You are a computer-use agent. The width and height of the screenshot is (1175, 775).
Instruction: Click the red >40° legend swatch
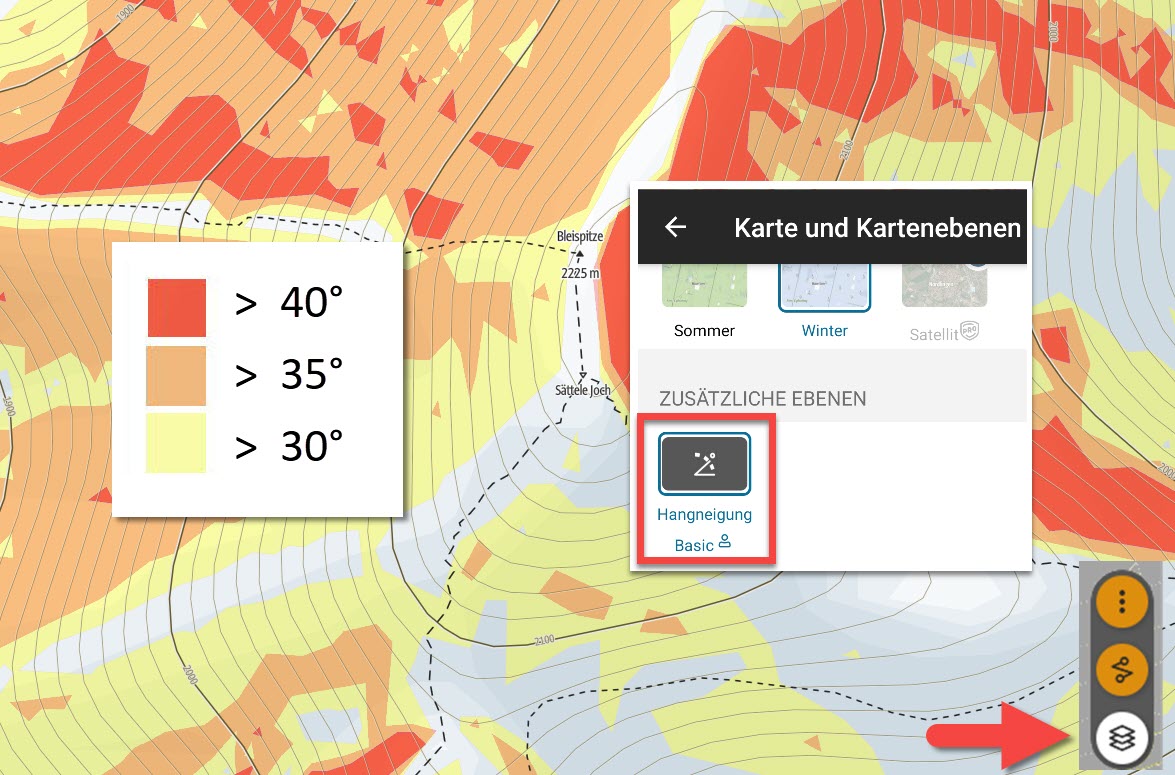(x=177, y=307)
